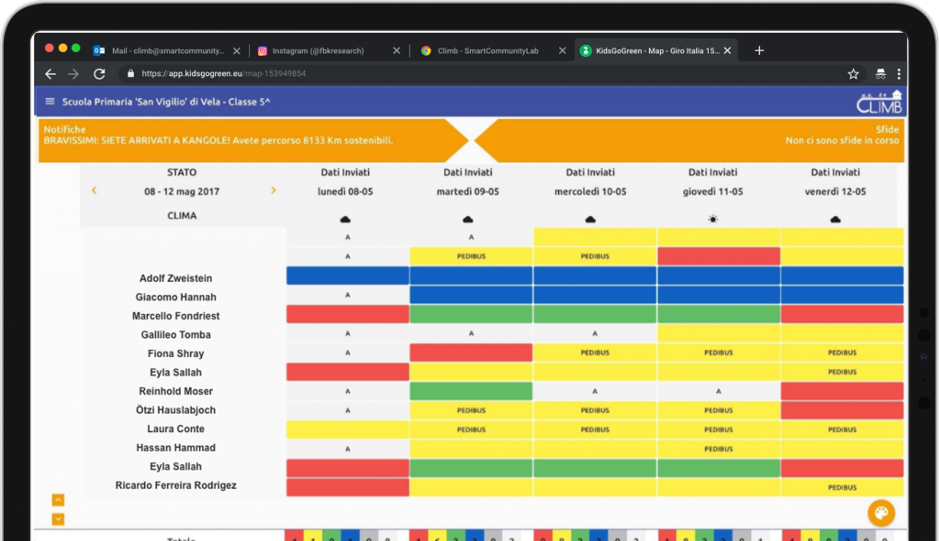
Task: Open the hamburger menu in the blue header
Action: [50, 101]
